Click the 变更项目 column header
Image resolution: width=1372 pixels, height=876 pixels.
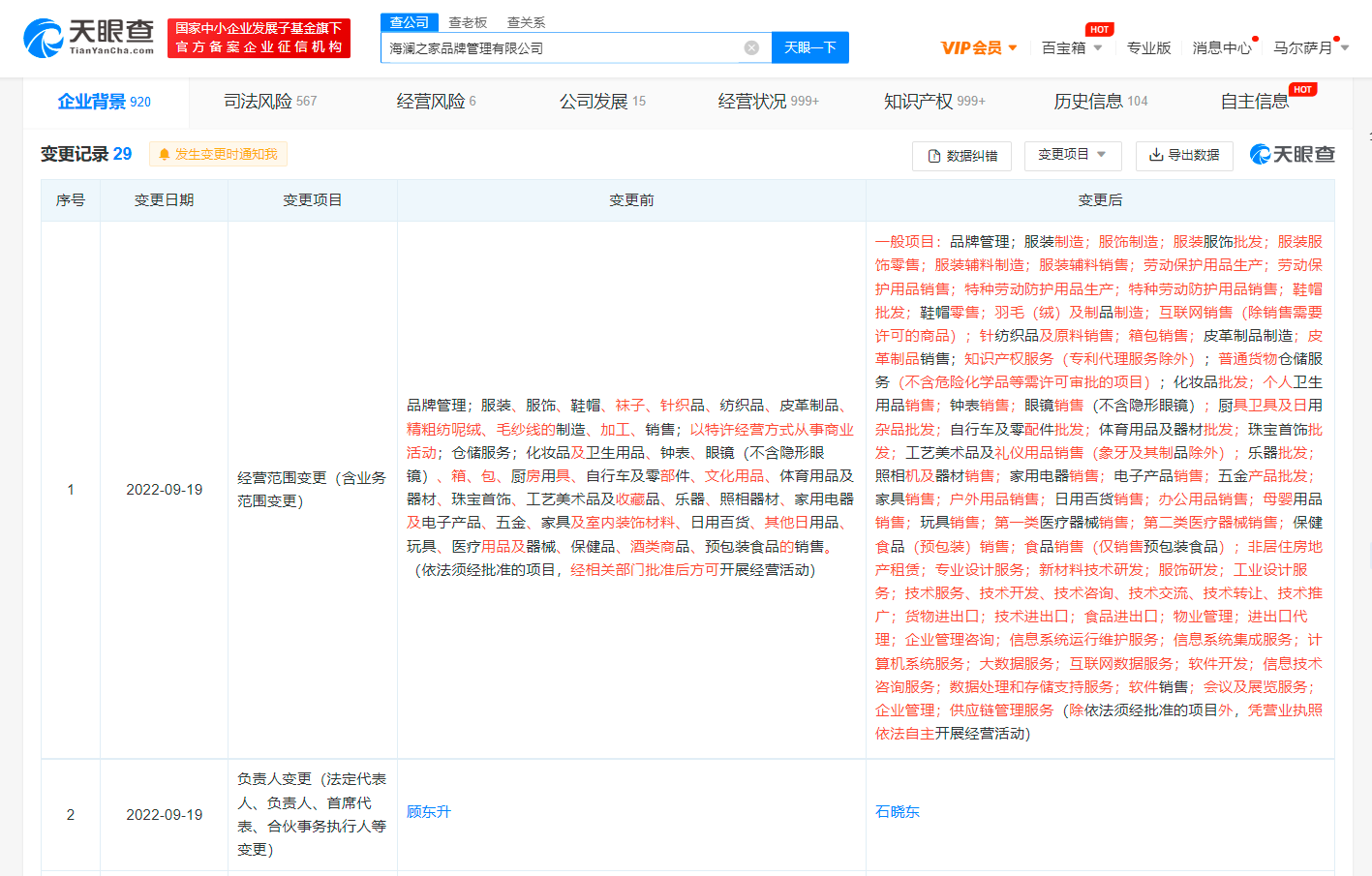[x=313, y=200]
